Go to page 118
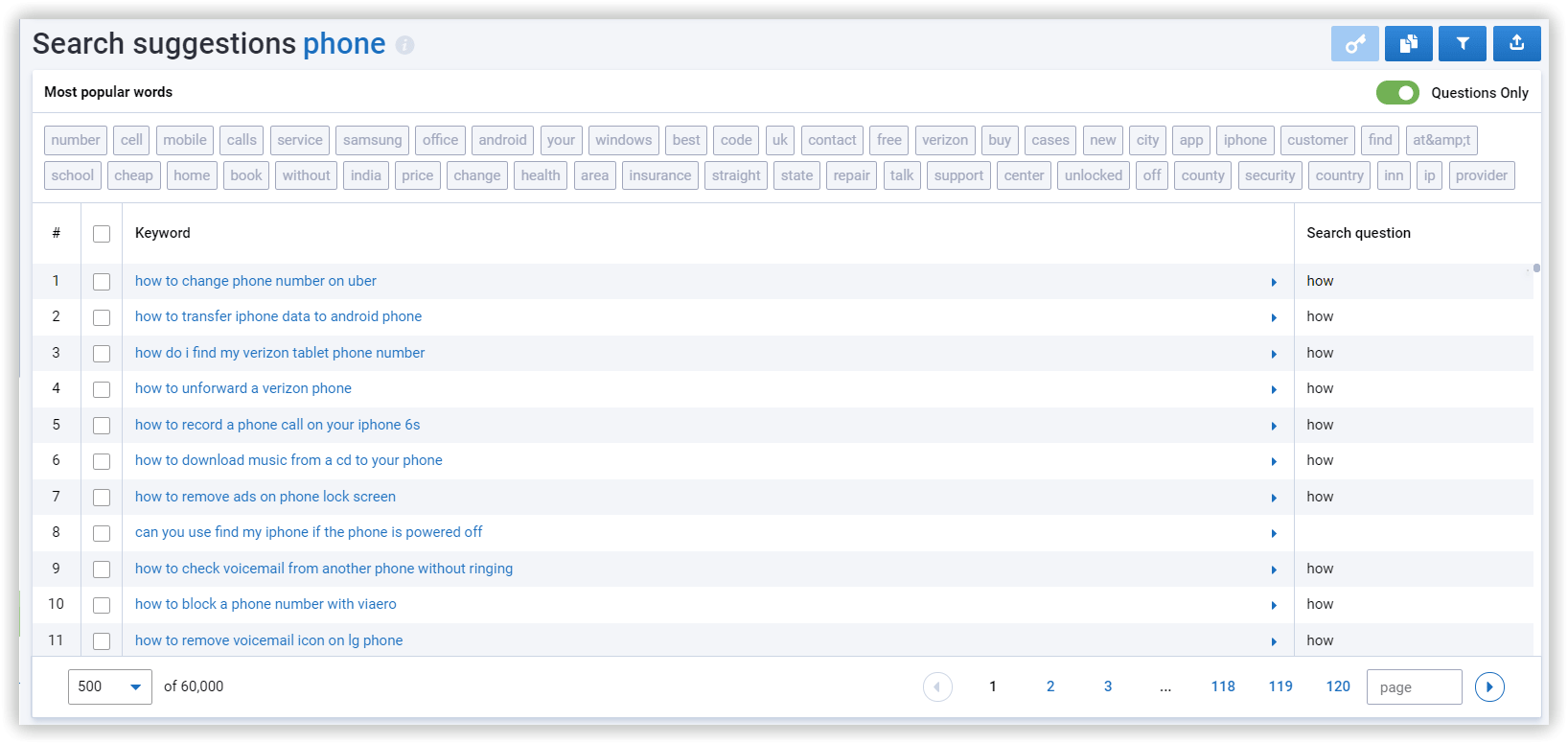The width and height of the screenshot is (1568, 744). [x=1223, y=686]
